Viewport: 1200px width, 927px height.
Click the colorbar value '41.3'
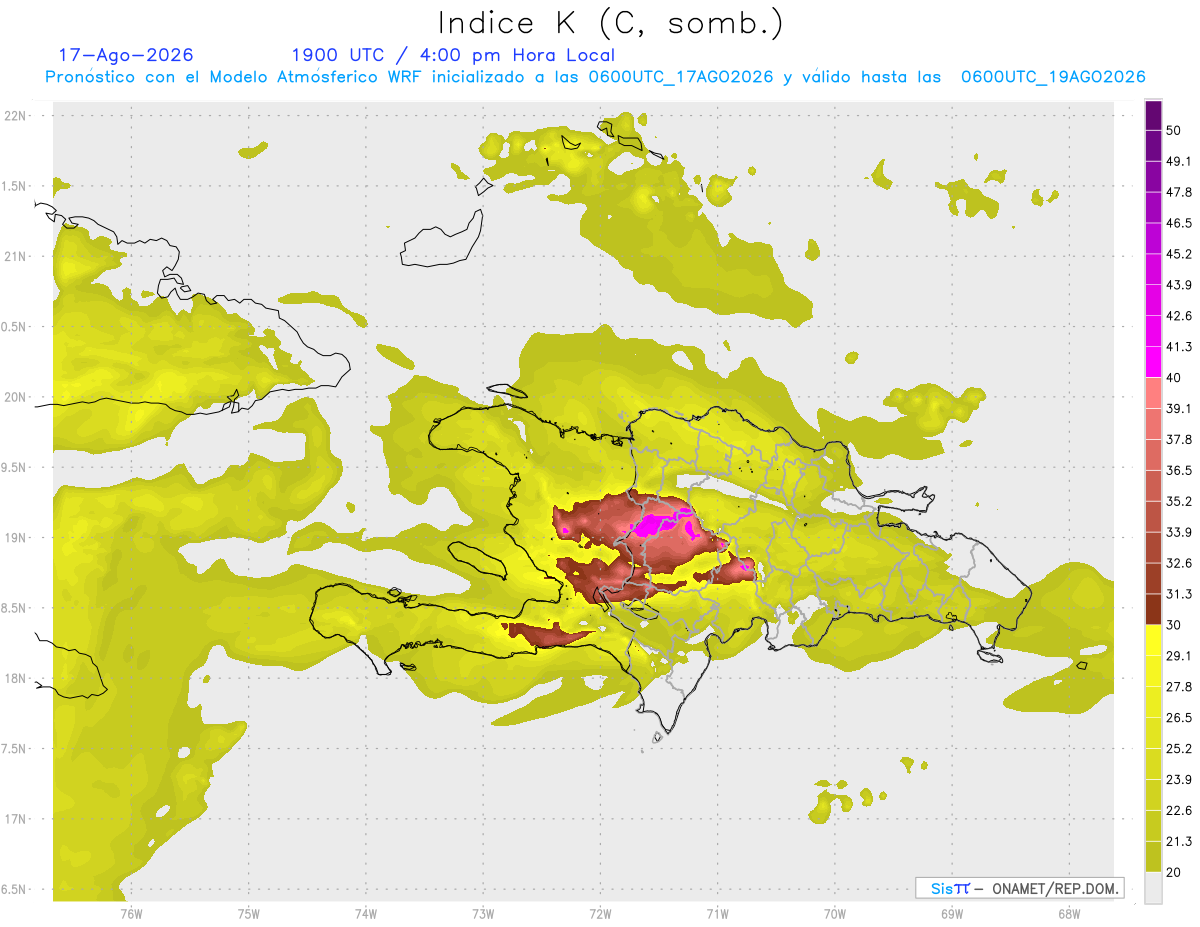click(1180, 347)
